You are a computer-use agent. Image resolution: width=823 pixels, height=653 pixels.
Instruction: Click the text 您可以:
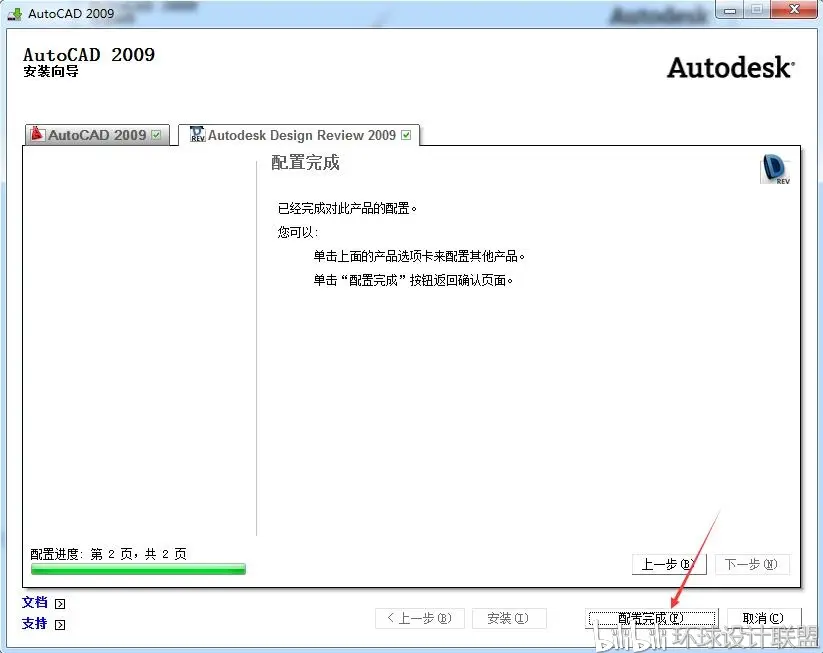(298, 232)
